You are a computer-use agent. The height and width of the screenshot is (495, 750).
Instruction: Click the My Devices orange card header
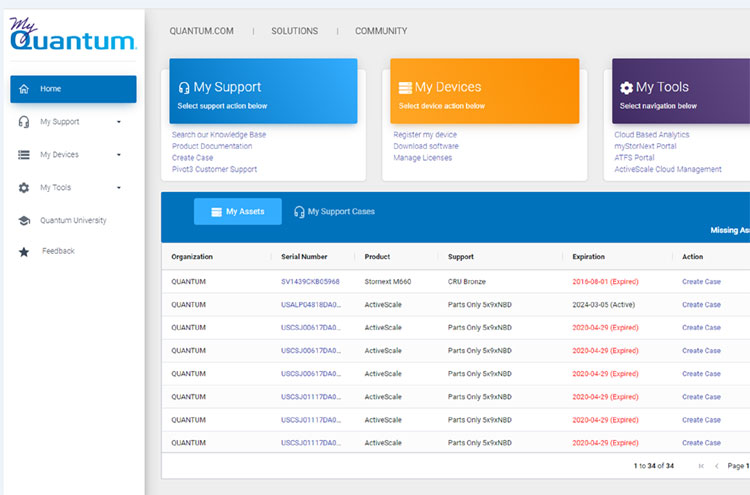point(485,91)
